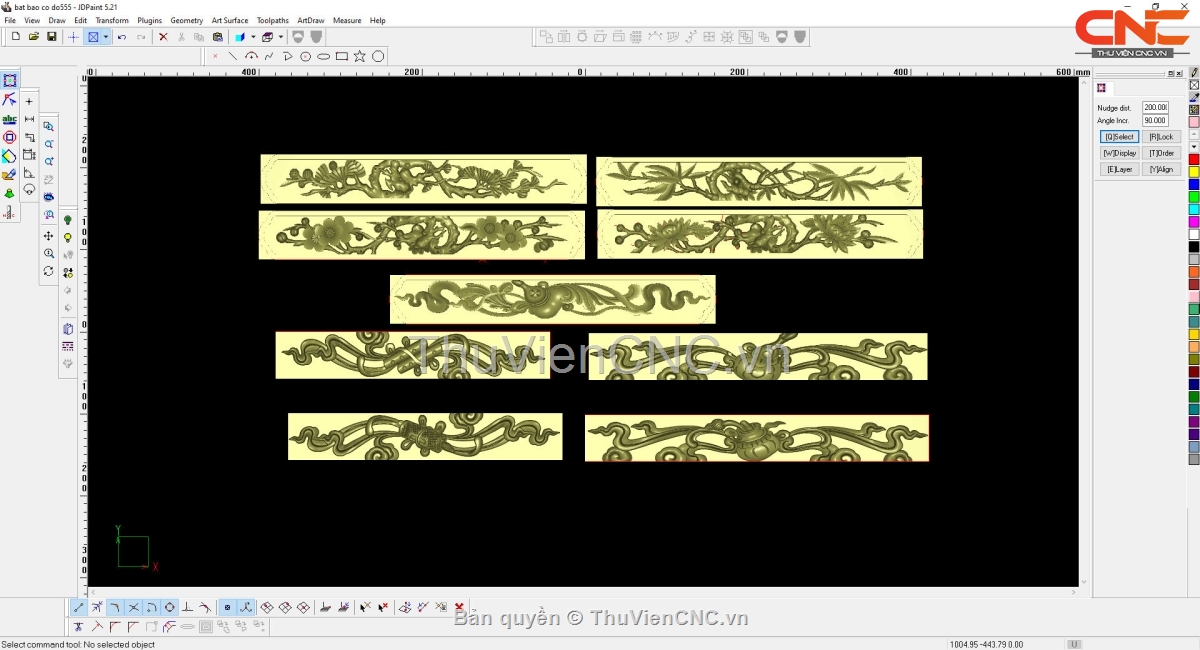Select the ellipse drawing tool
Viewport: 1200px width, 650px height.
point(324,56)
